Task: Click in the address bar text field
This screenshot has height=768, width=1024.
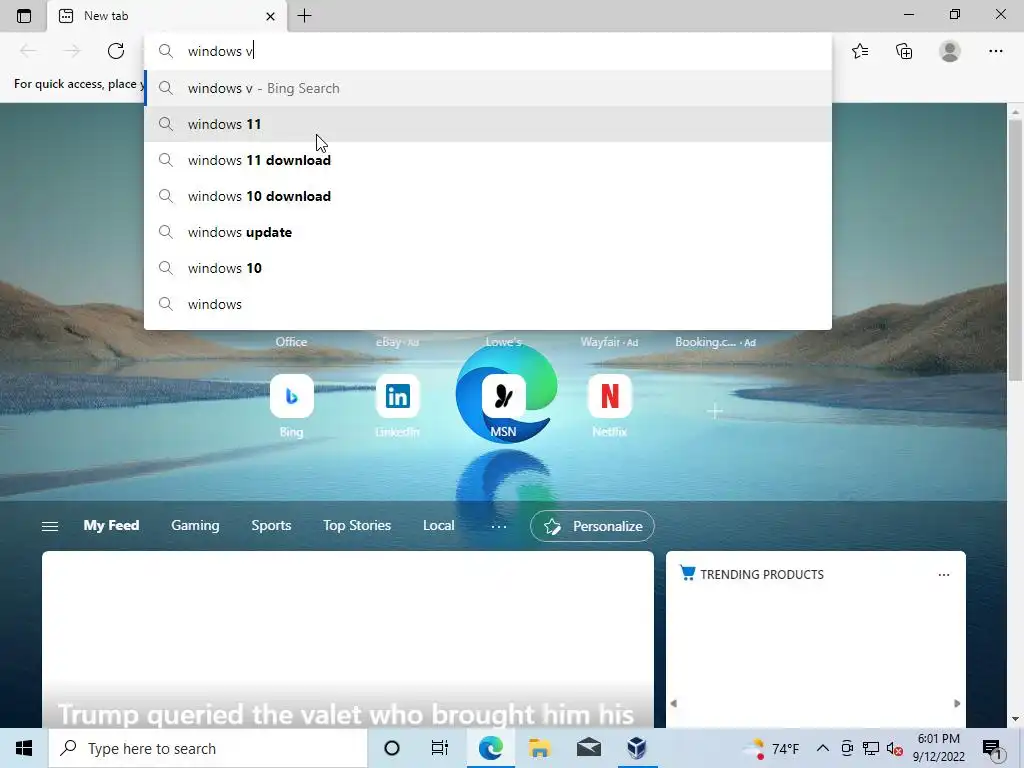Action: pos(488,51)
